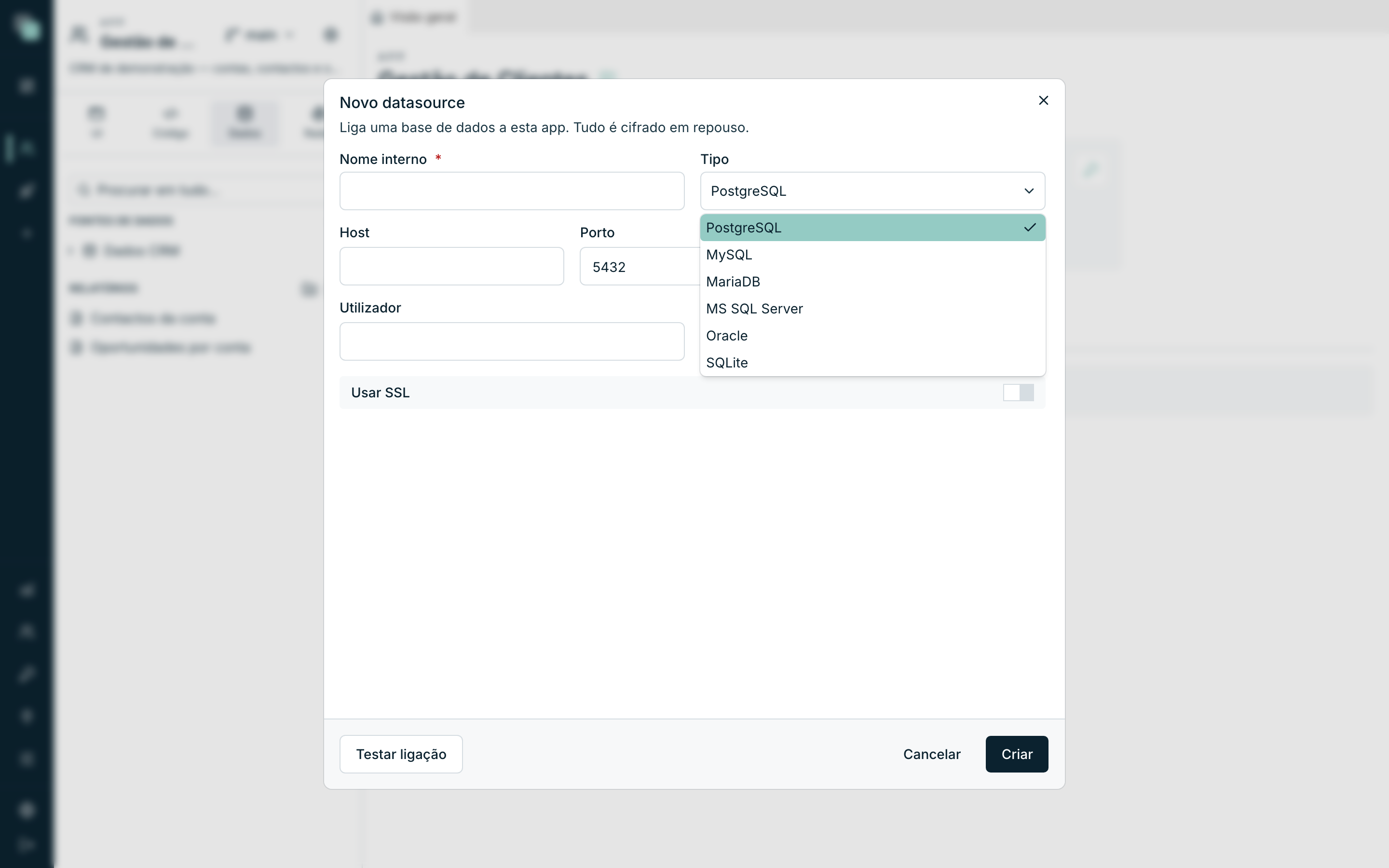Image resolution: width=1389 pixels, height=868 pixels.
Task: Select MS SQL Server option
Action: pos(872,309)
